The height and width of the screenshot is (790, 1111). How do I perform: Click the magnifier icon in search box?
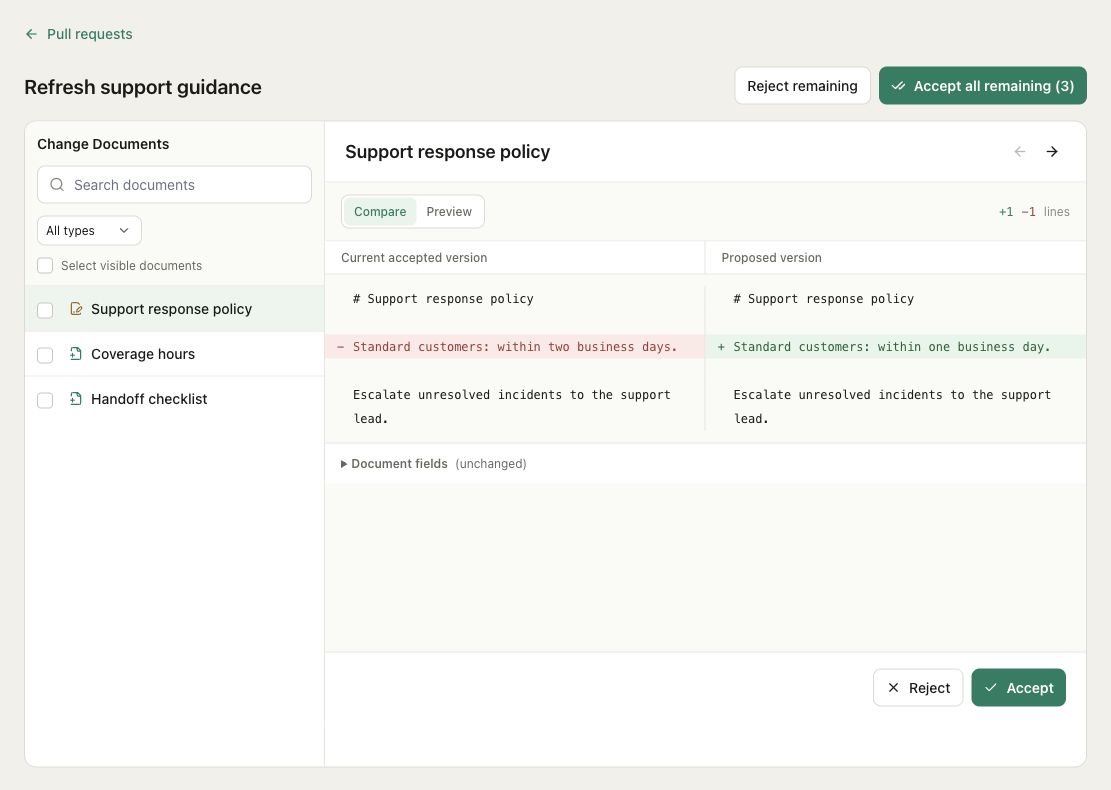pos(57,184)
